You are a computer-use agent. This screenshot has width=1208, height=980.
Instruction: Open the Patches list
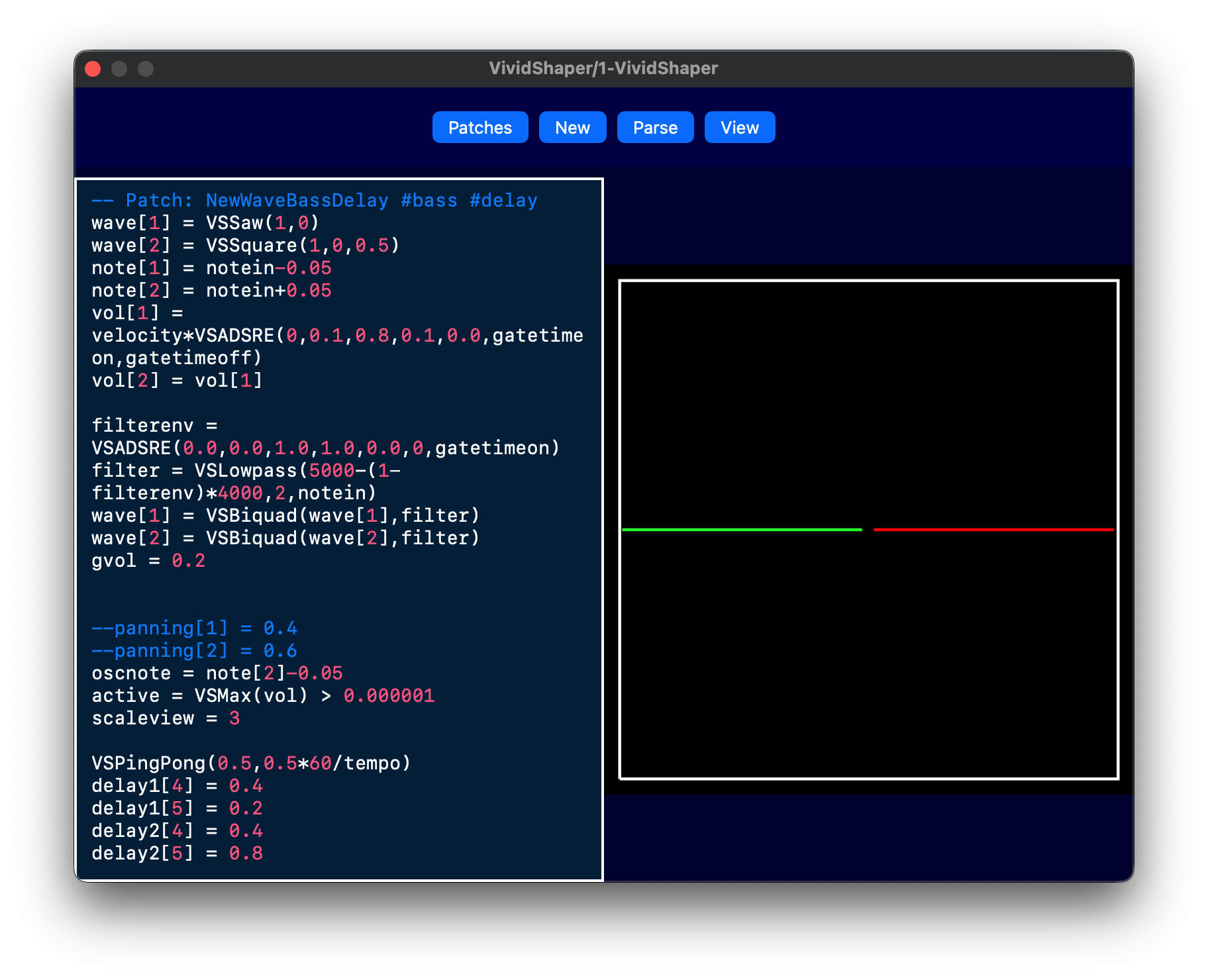point(480,127)
